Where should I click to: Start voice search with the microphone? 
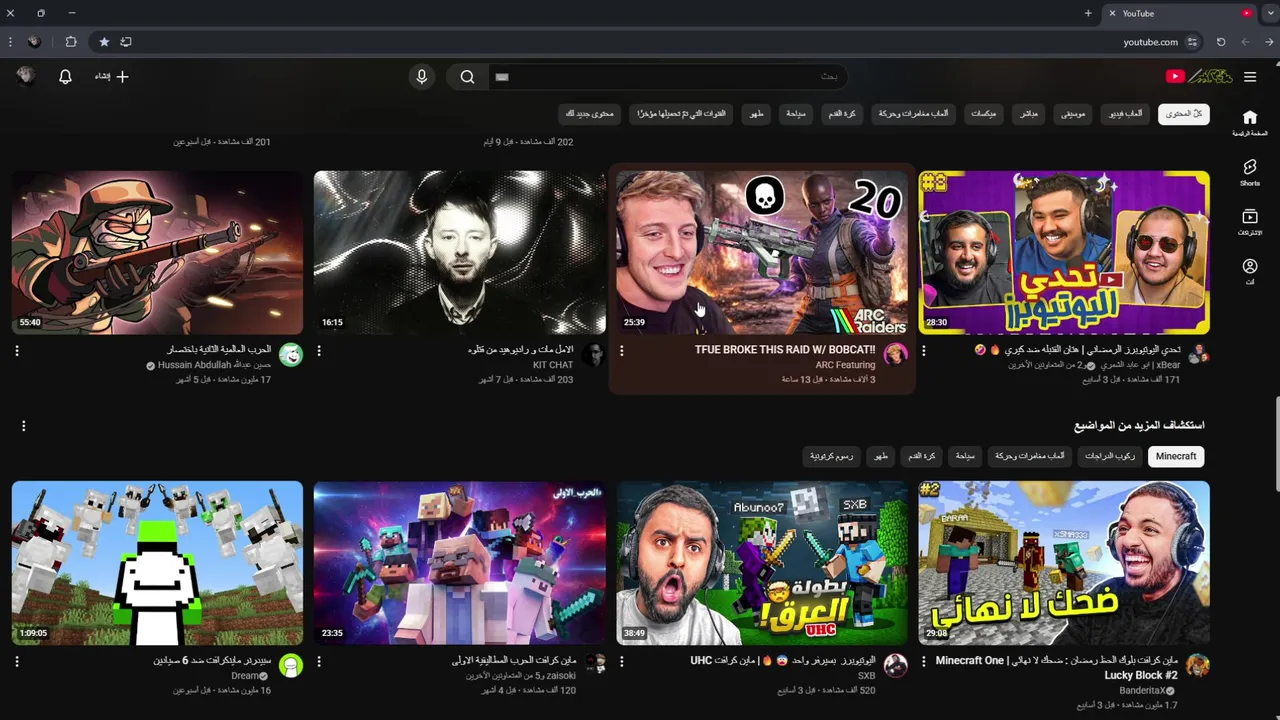(421, 77)
